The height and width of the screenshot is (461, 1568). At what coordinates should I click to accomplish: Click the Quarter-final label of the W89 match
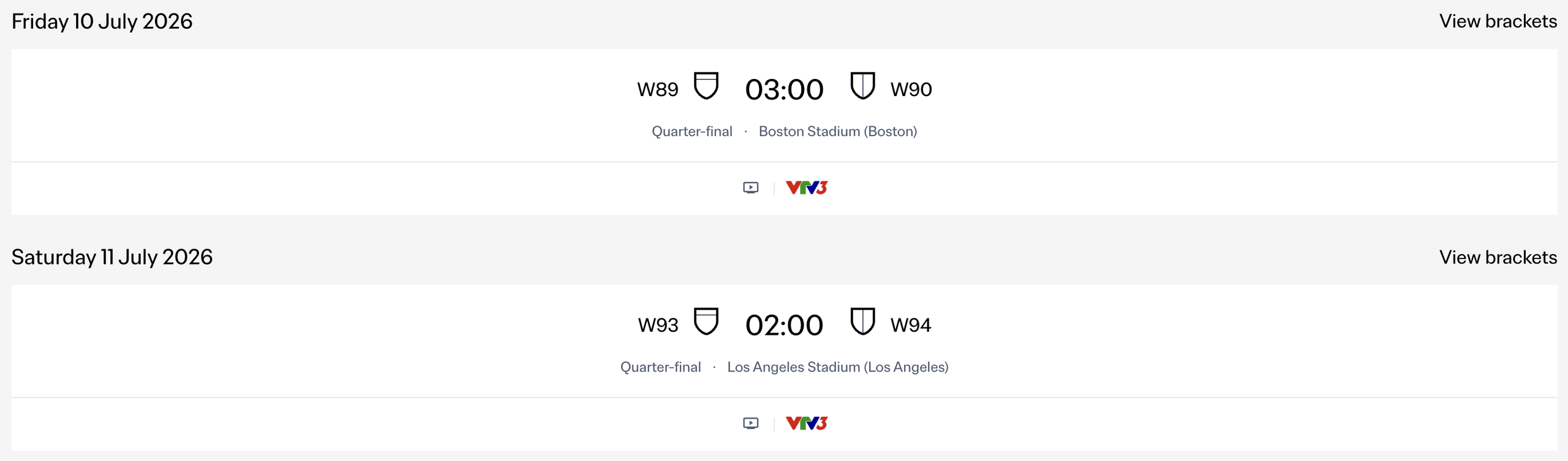point(692,132)
